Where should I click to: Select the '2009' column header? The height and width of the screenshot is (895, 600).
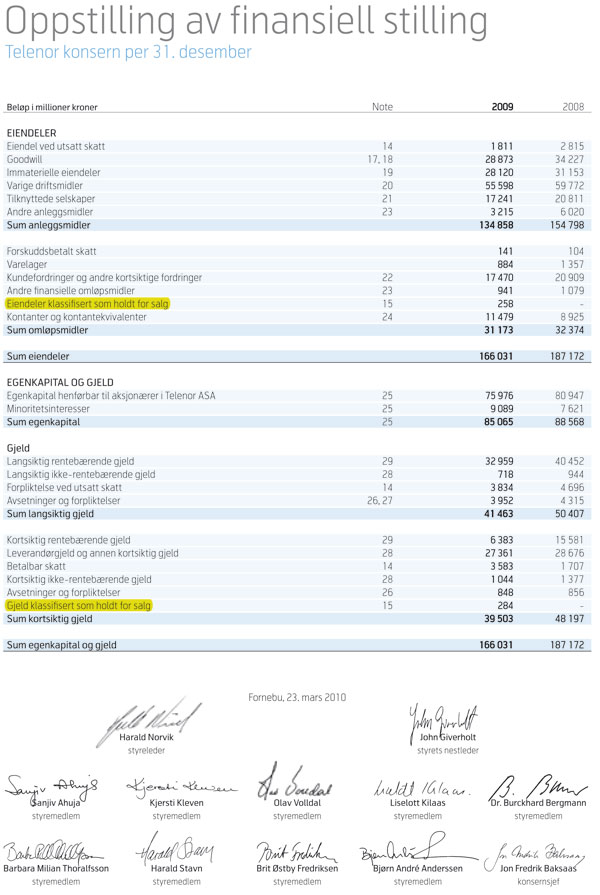pyautogui.click(x=502, y=107)
